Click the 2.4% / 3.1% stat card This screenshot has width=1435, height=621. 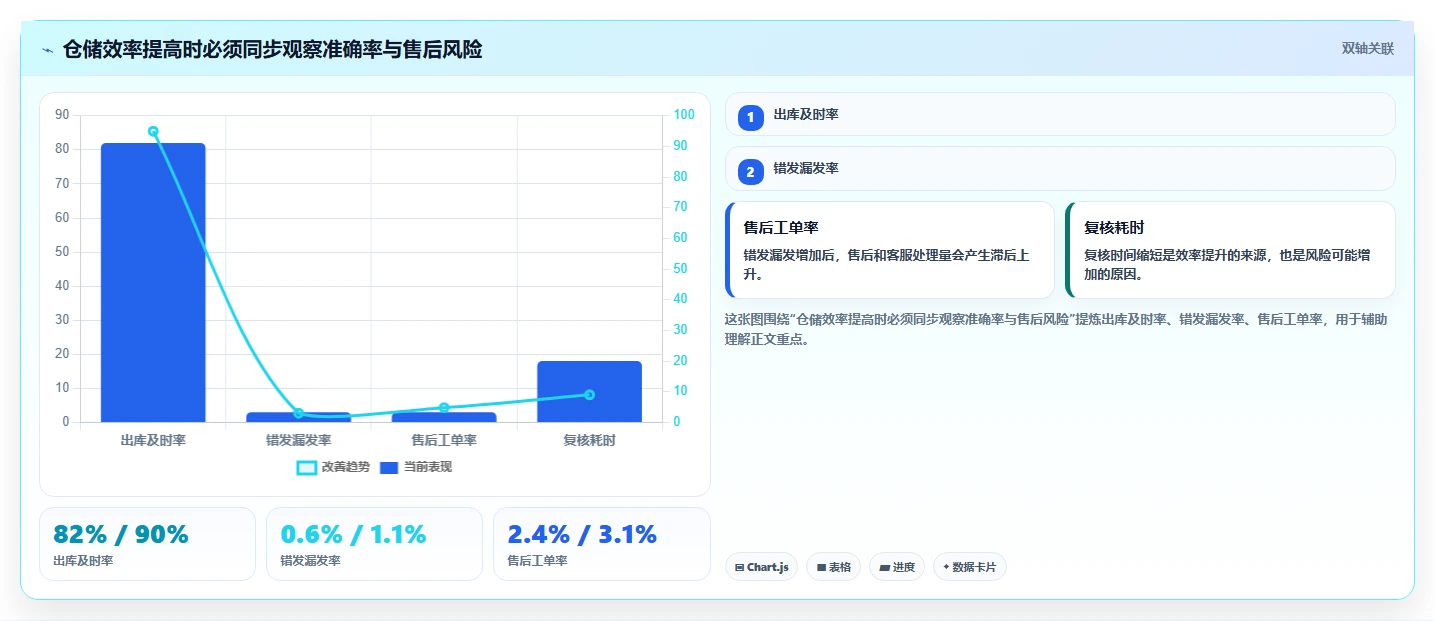pos(601,544)
